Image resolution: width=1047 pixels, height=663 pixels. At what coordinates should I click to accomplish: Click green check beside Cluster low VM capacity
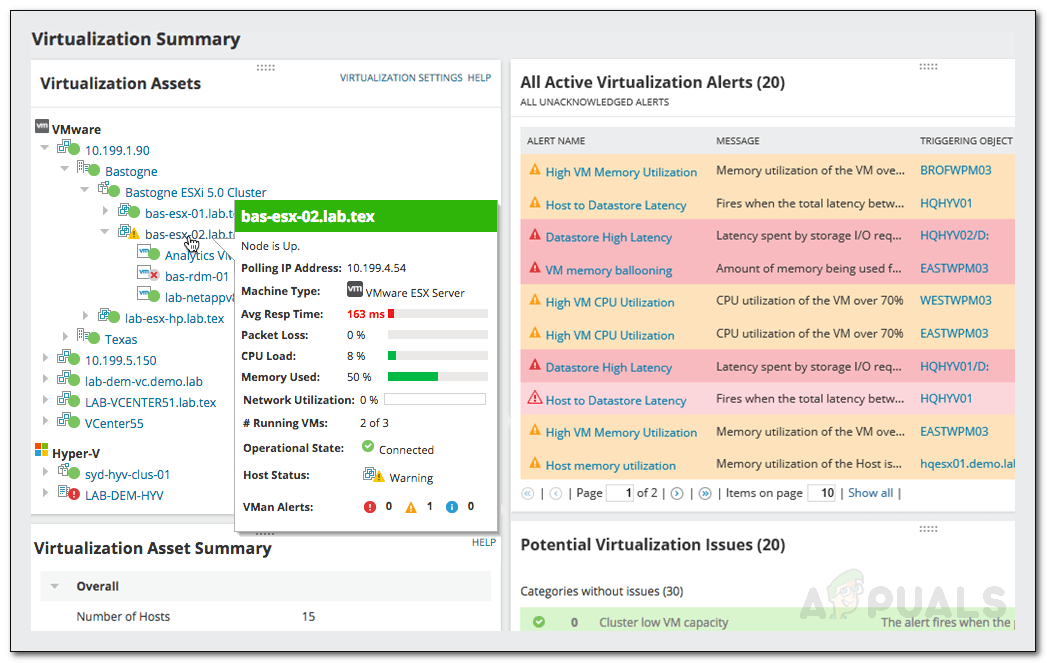tap(539, 622)
